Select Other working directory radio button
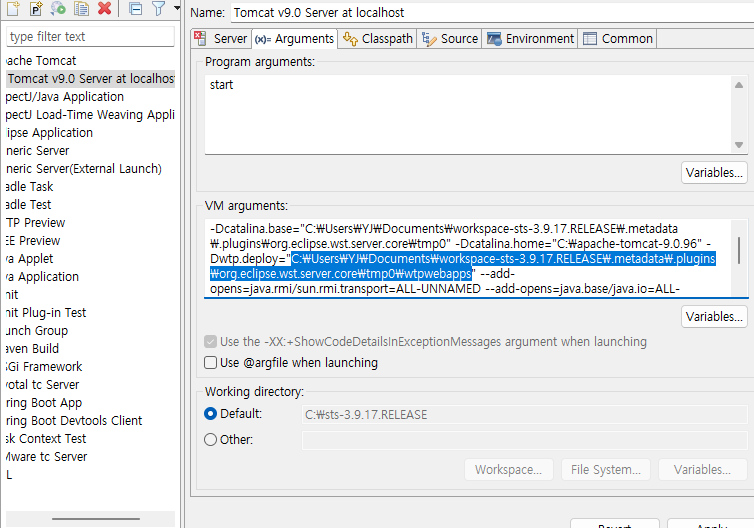The width and height of the screenshot is (754, 528). pos(210,440)
